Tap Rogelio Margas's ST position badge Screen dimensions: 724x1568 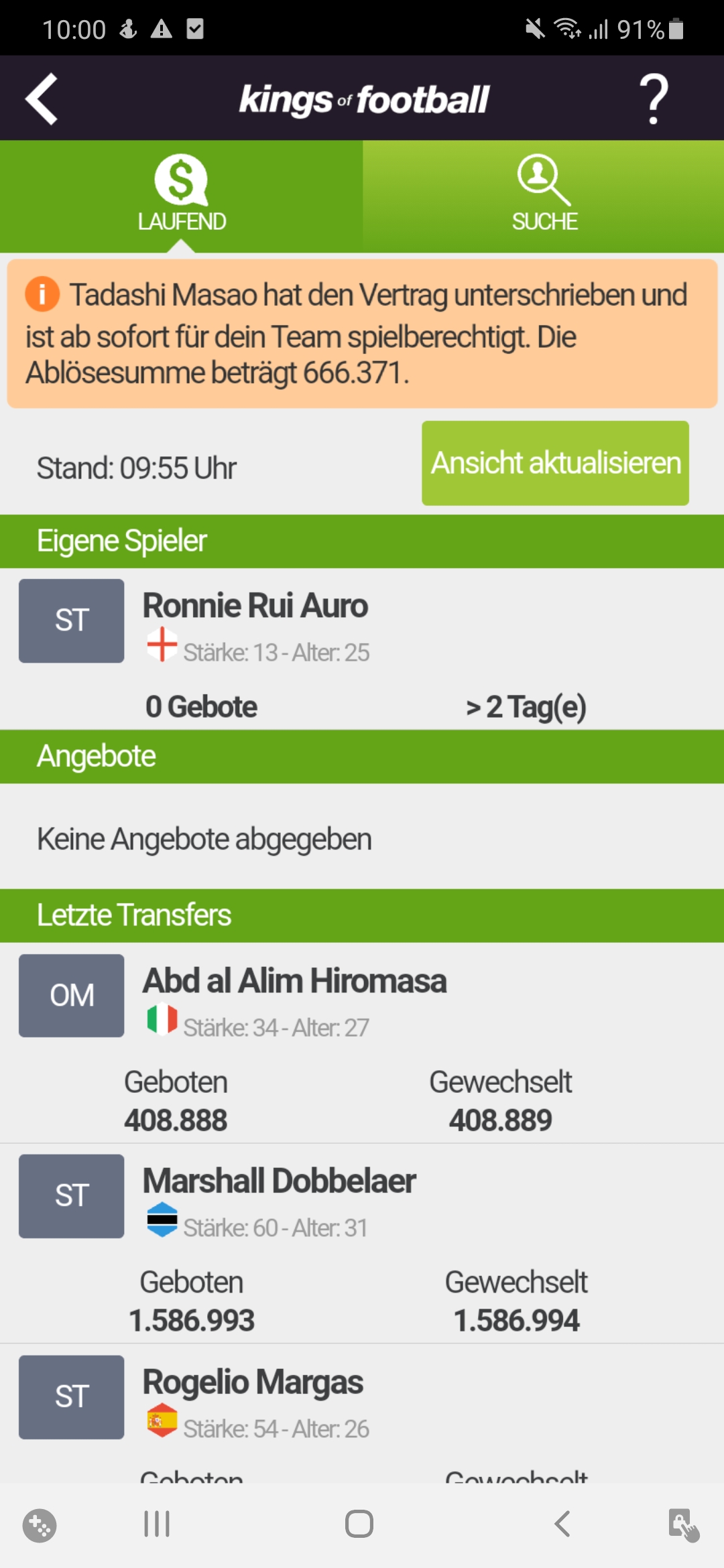point(71,1397)
